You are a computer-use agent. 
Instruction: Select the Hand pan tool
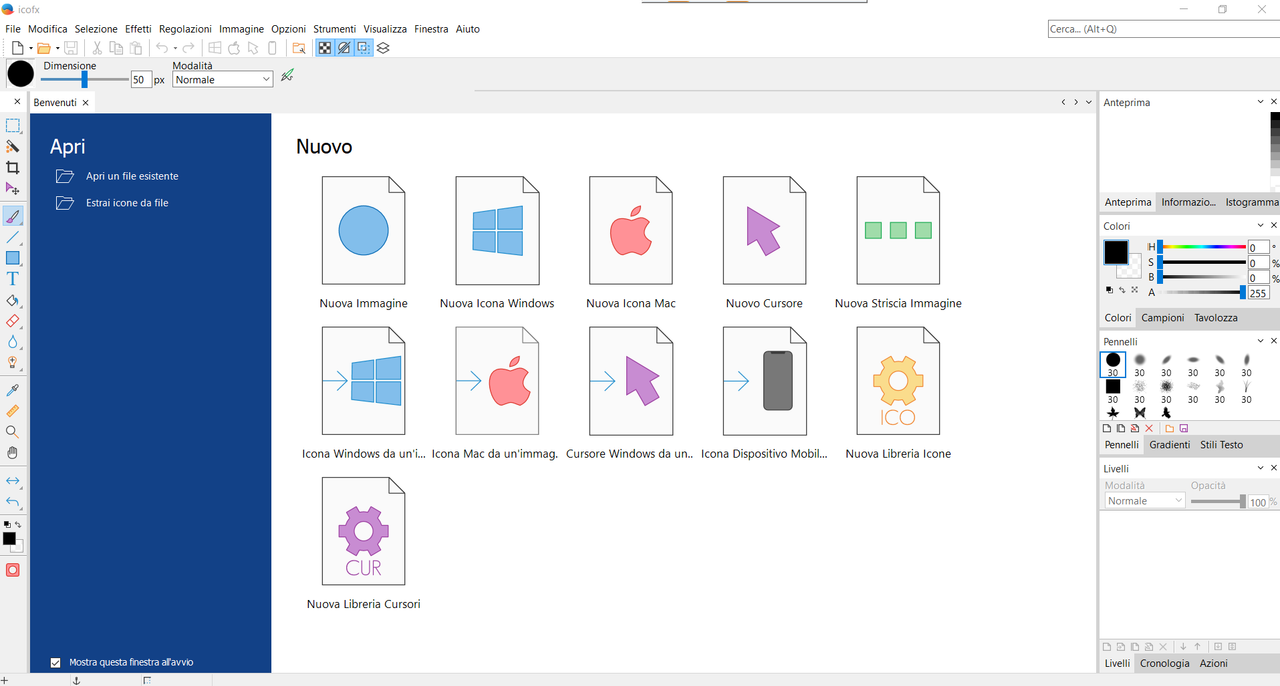13,453
